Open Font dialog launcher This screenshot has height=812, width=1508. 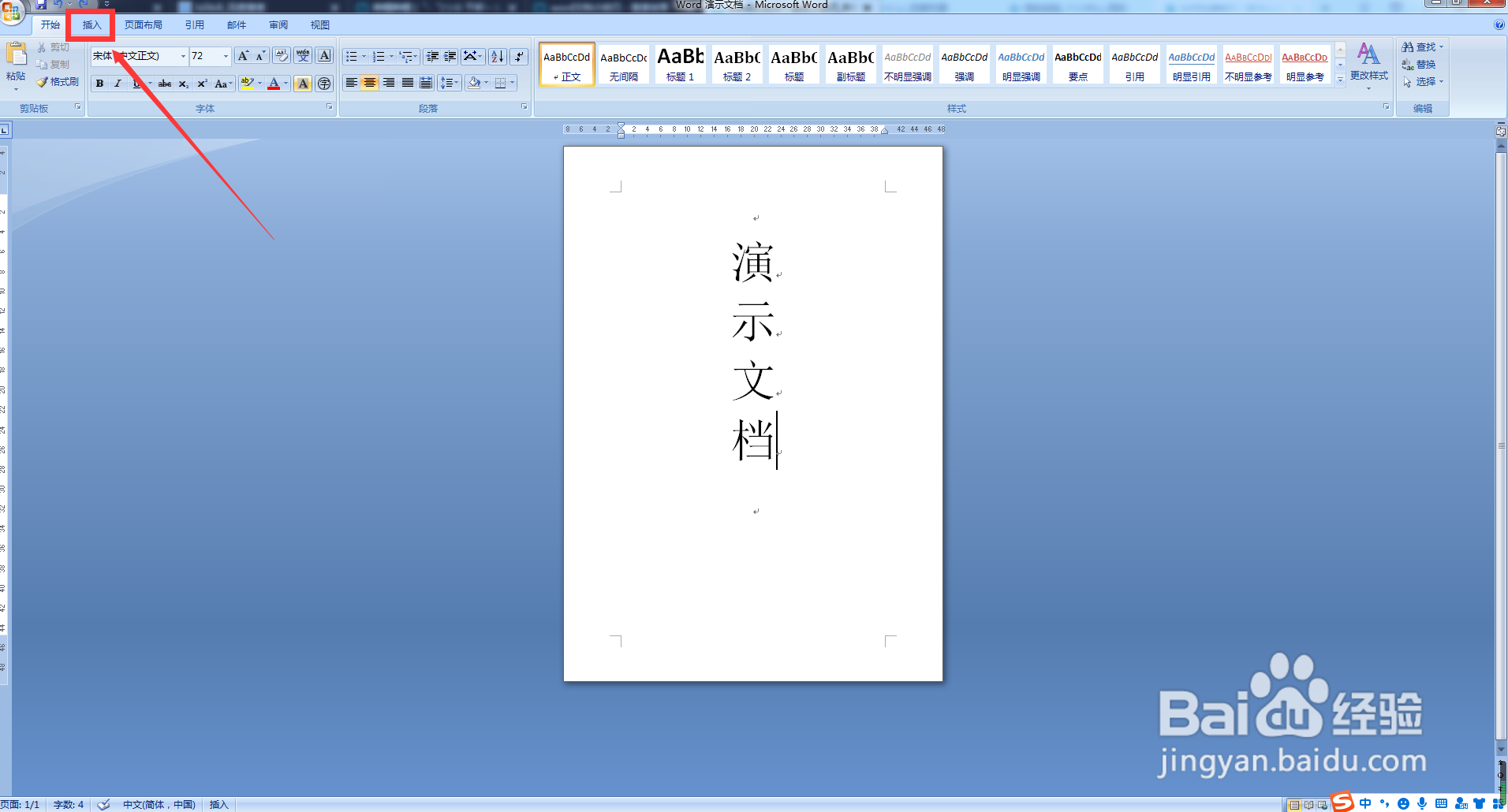tap(330, 106)
